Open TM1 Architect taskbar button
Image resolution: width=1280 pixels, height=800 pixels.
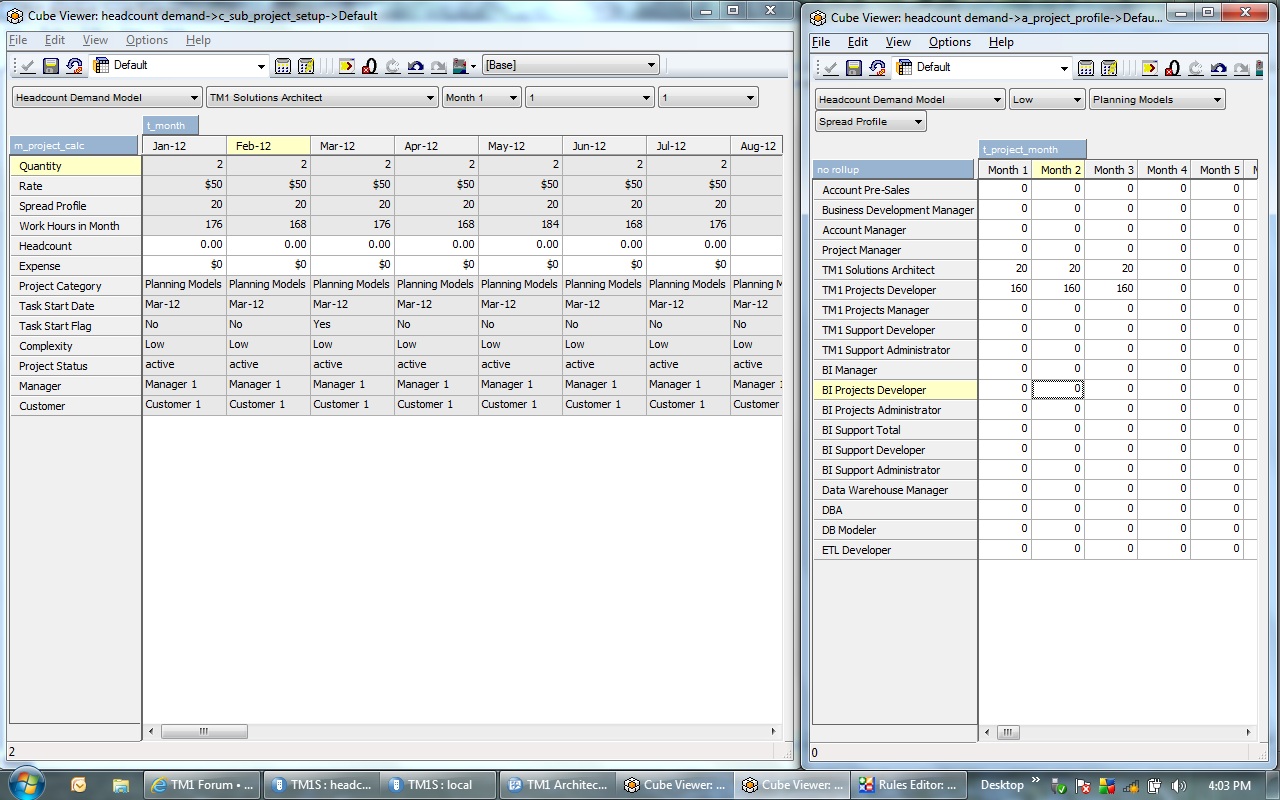[x=558, y=785]
